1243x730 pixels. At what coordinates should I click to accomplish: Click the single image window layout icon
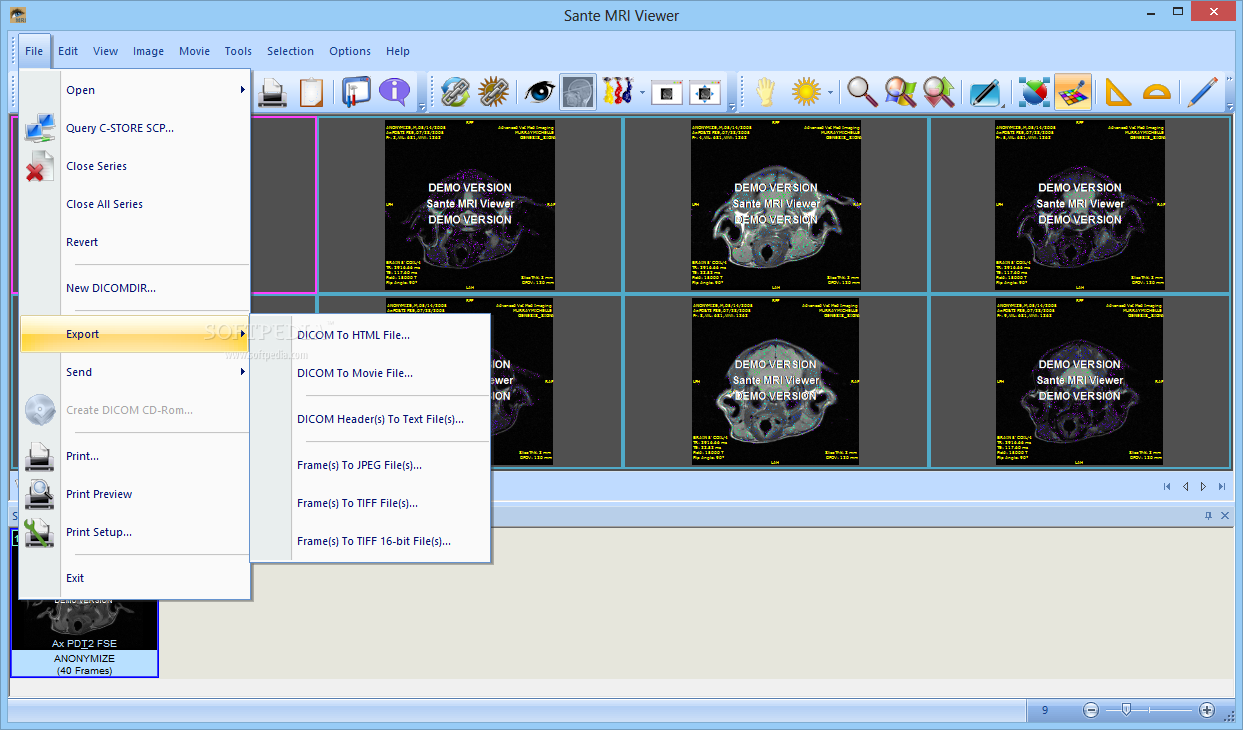[x=667, y=92]
